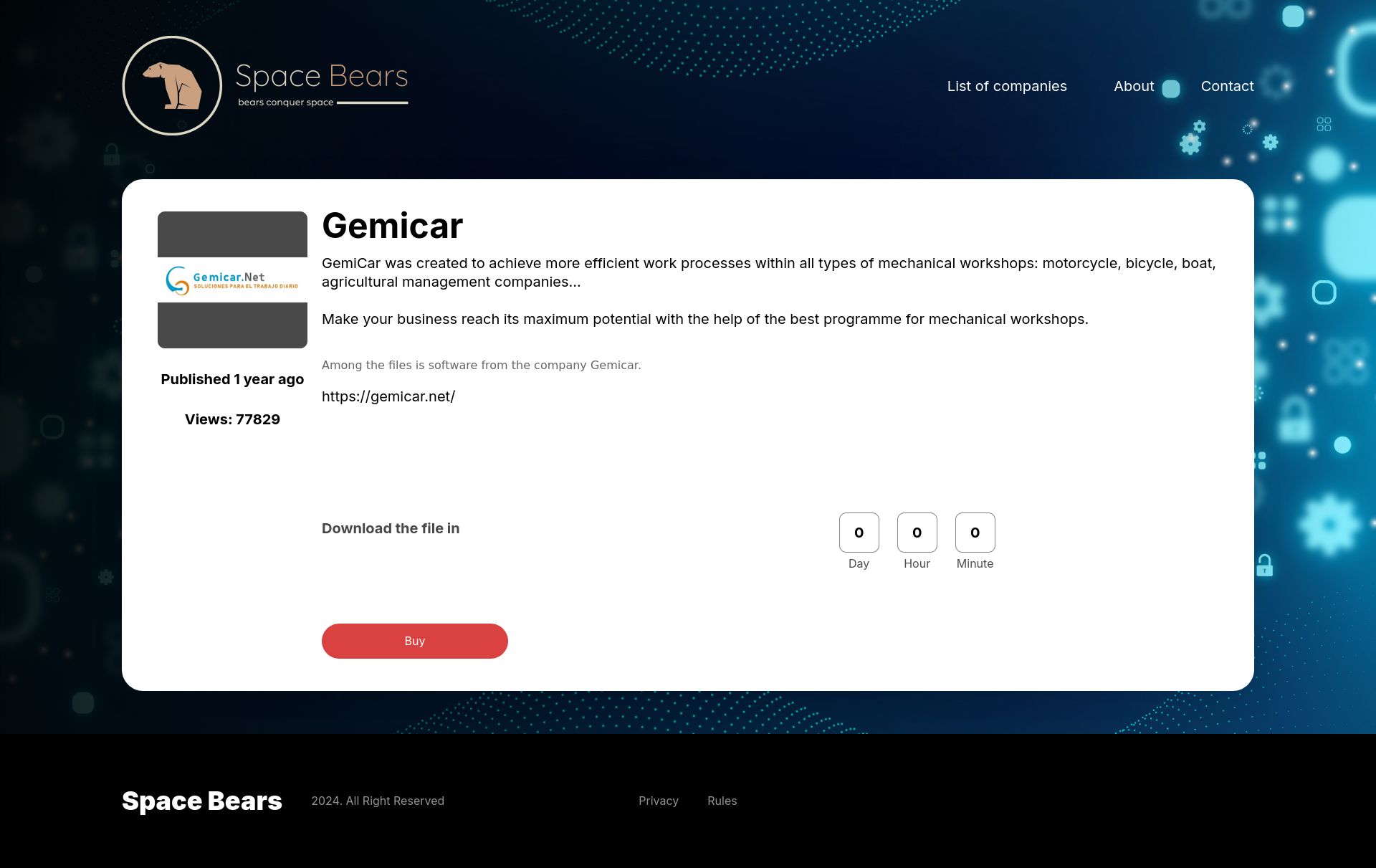
Task: Open the List of companies page
Action: point(1007,86)
